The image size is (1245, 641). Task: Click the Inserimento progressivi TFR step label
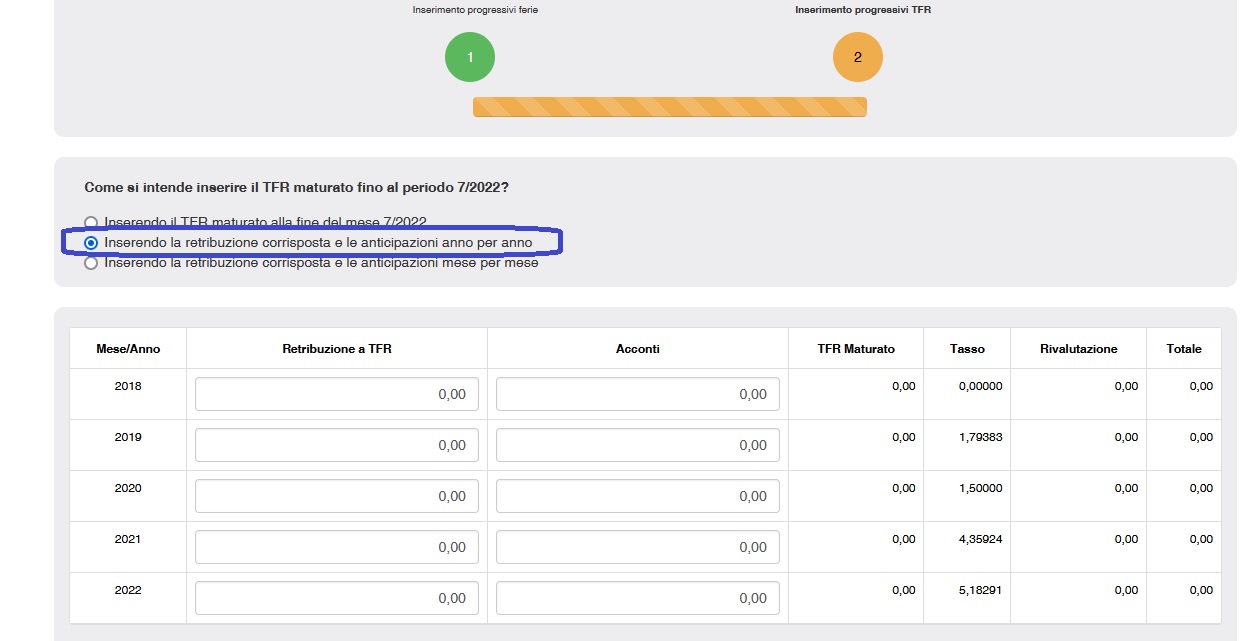856,10
